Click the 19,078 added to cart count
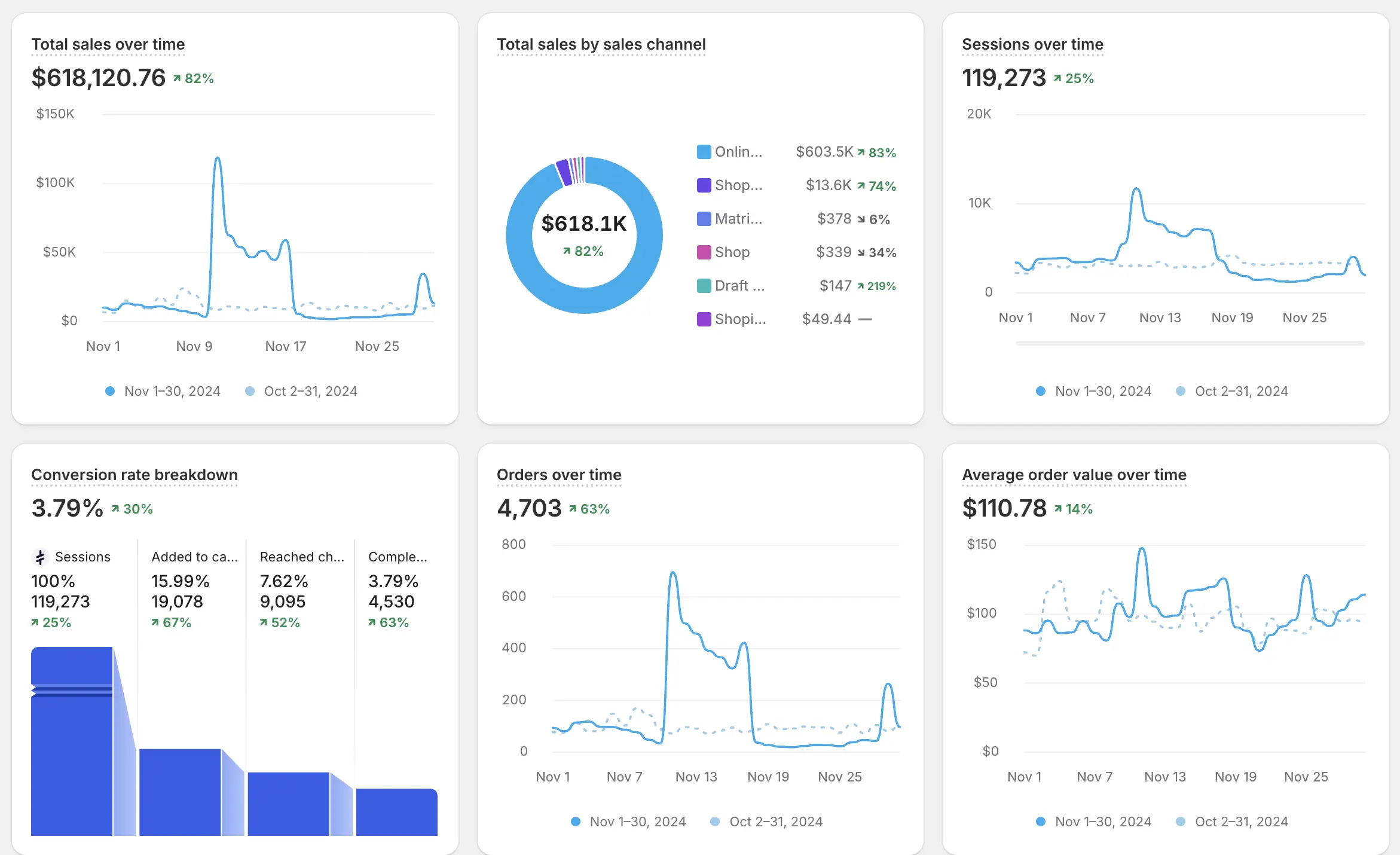The image size is (1400, 855). tap(177, 602)
